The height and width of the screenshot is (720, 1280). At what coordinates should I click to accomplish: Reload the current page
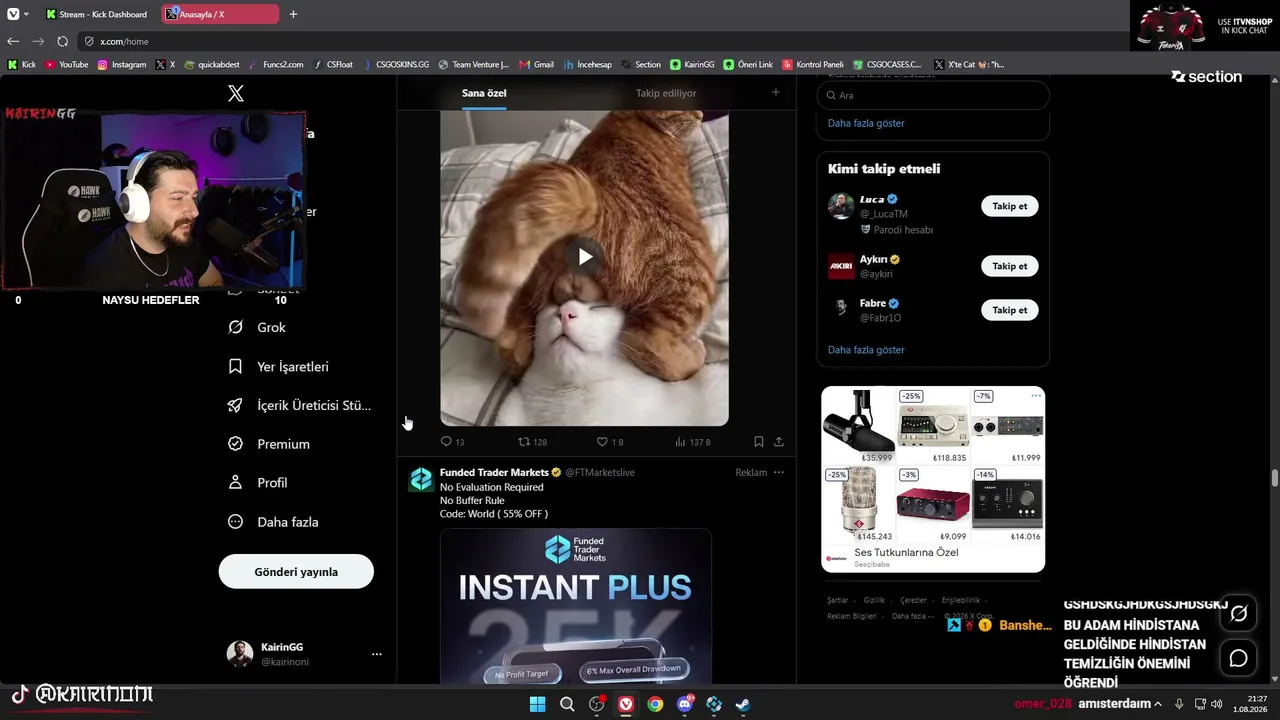coord(62,41)
